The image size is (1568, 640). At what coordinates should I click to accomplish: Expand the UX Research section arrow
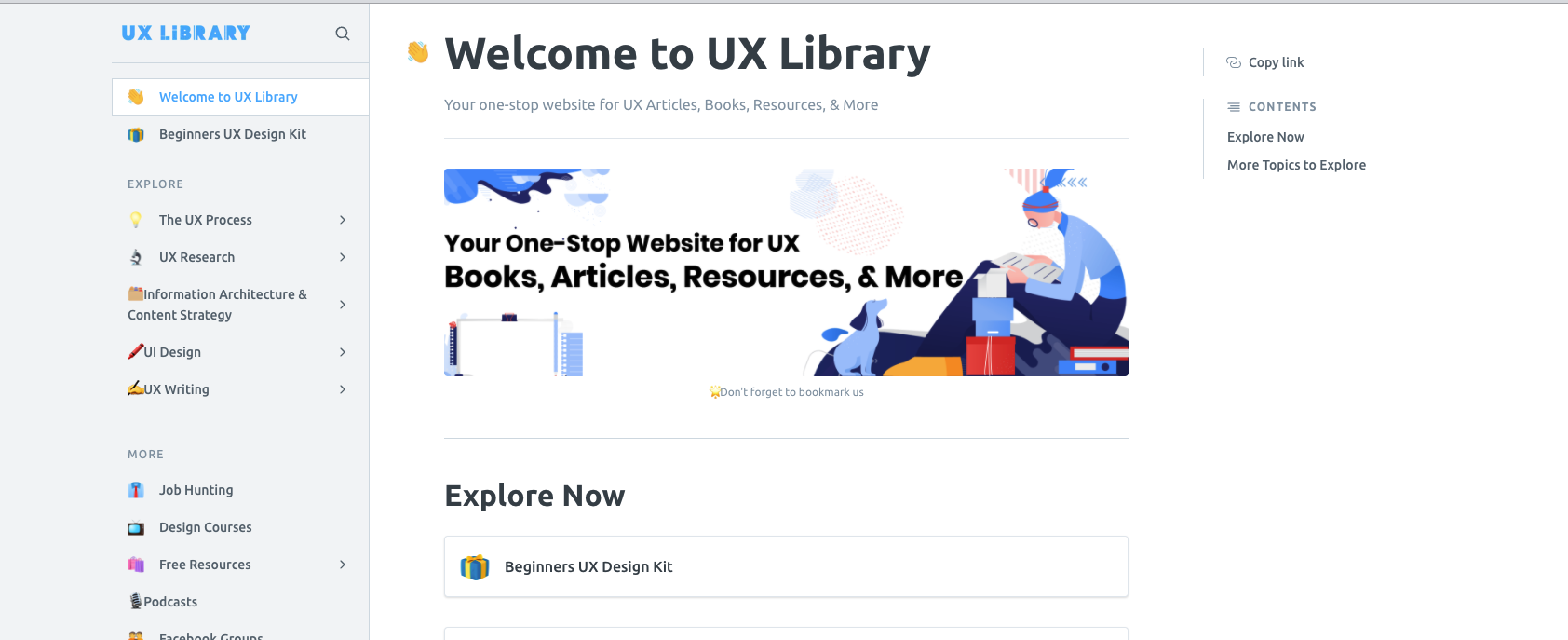343,257
